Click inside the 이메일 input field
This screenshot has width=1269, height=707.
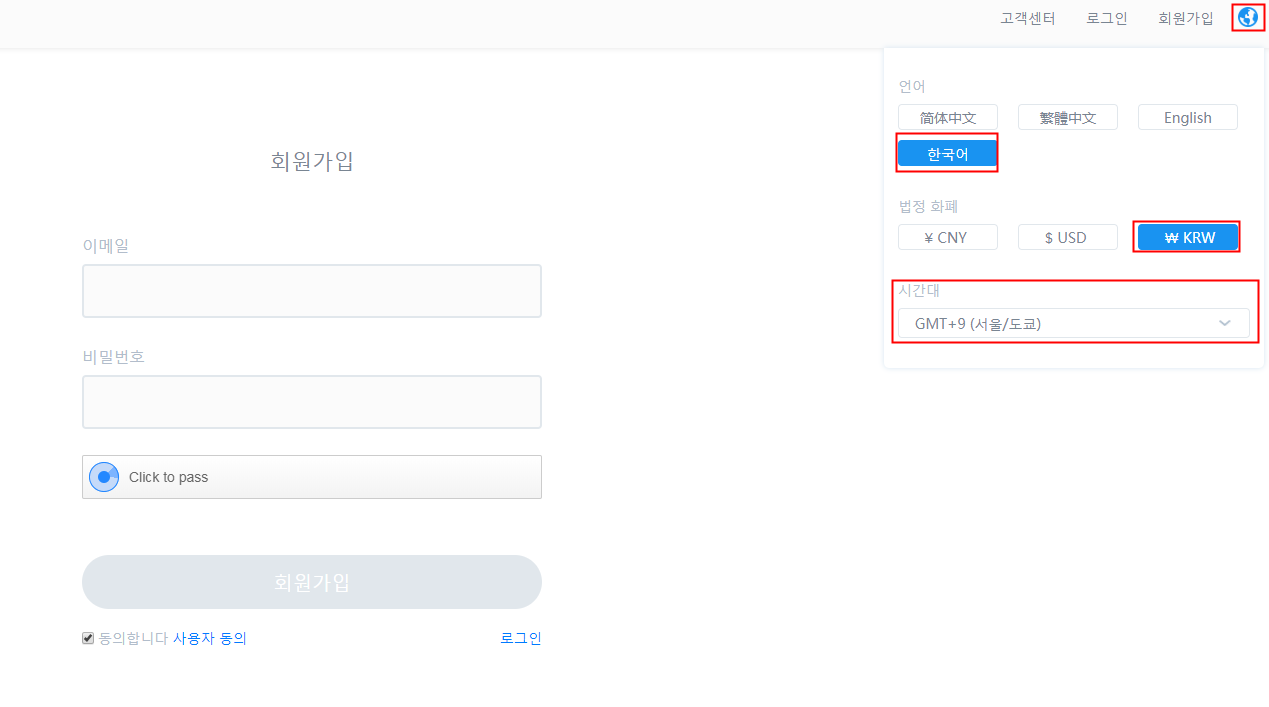tap(311, 290)
